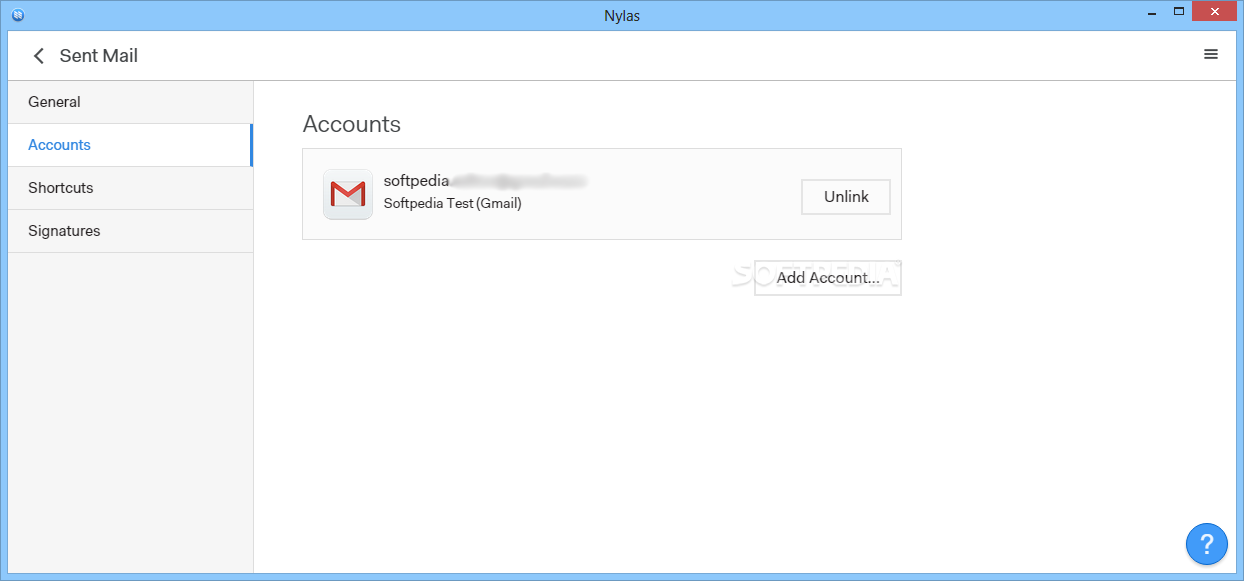1244x581 pixels.
Task: Go back using the back arrow
Action: pyautogui.click(x=39, y=56)
